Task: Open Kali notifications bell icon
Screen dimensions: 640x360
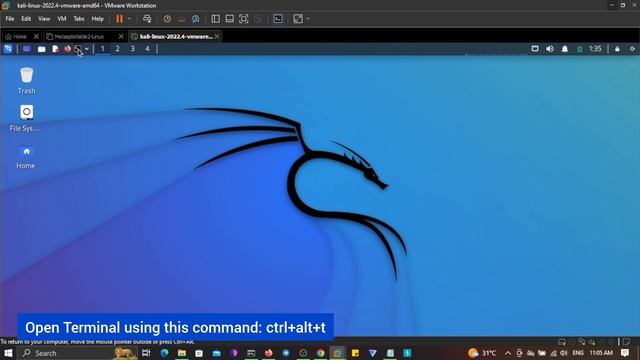Action: pos(564,49)
